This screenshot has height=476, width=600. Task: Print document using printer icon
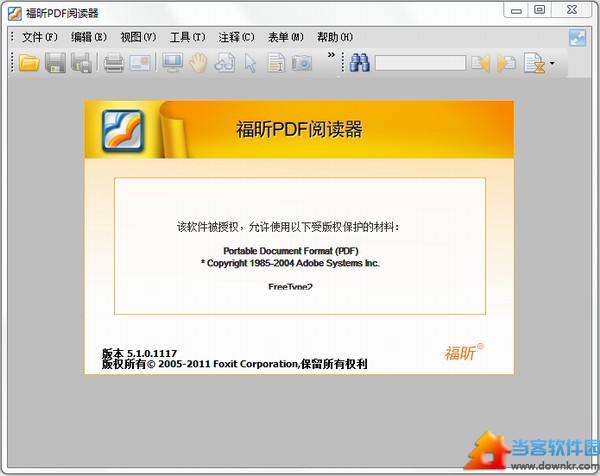114,63
